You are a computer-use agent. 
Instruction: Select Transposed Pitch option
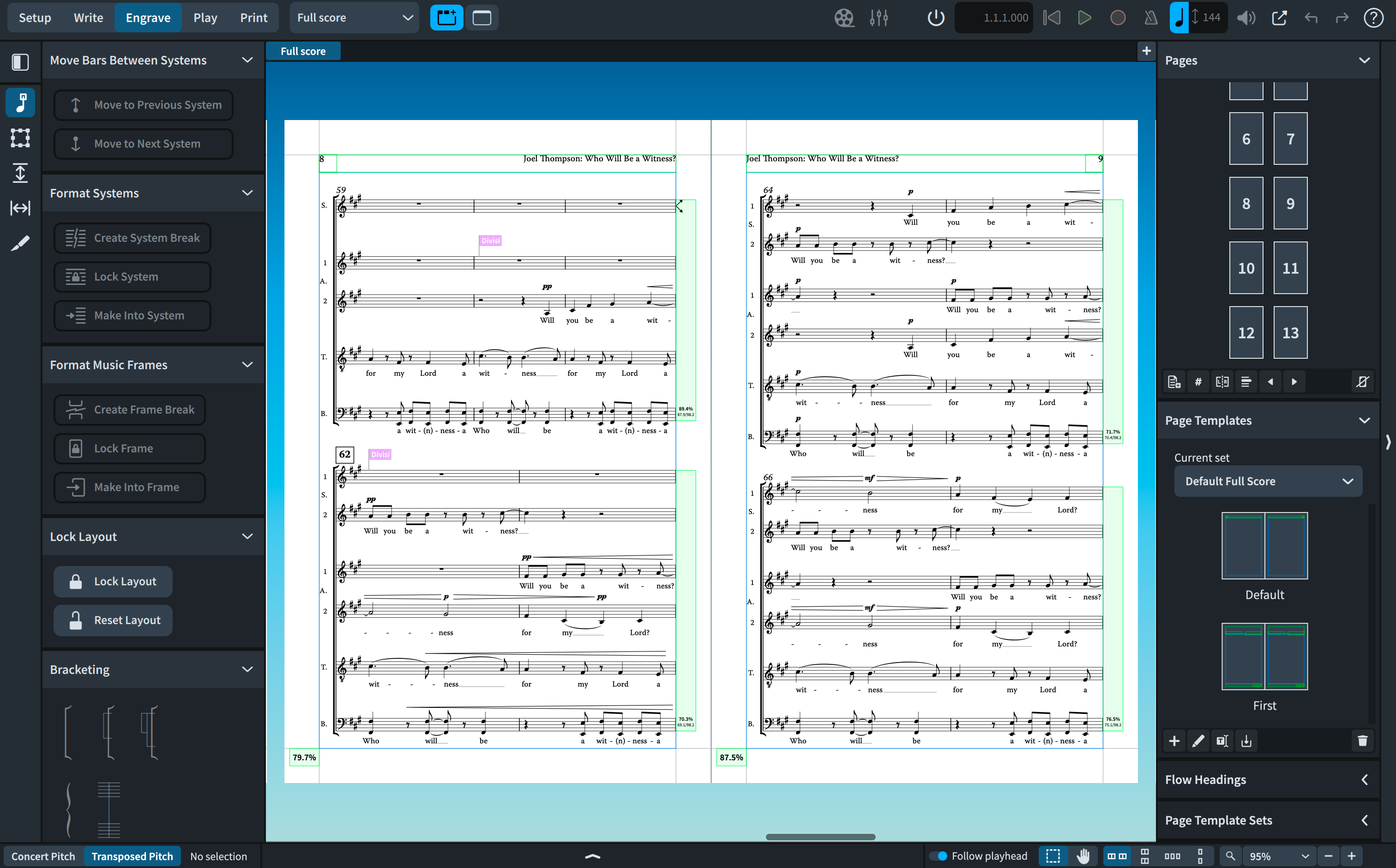point(132,856)
